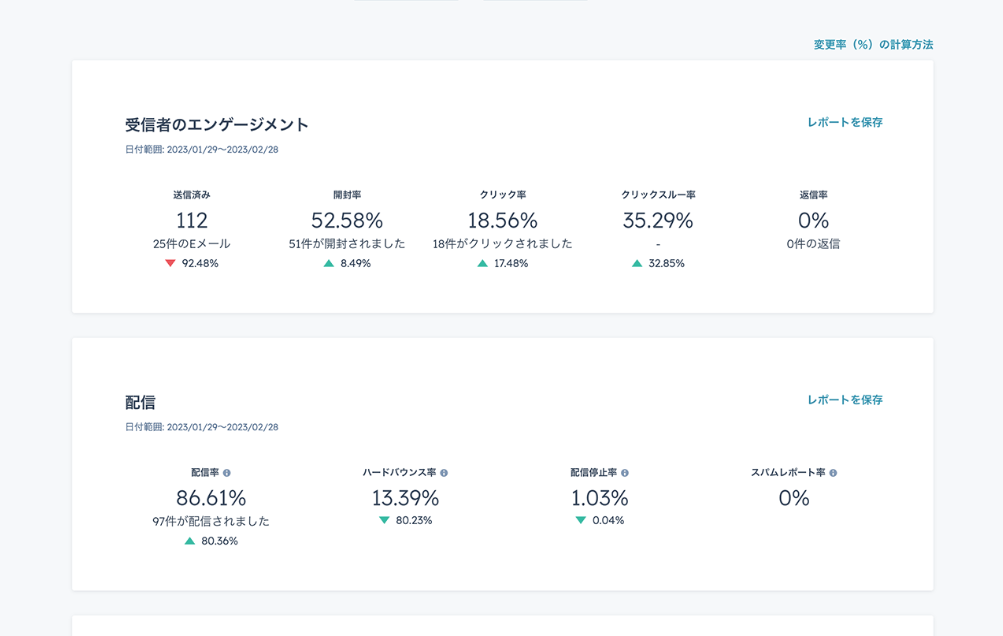Click the 92.48% change value
The width and height of the screenshot is (1003, 636).
click(x=200, y=263)
